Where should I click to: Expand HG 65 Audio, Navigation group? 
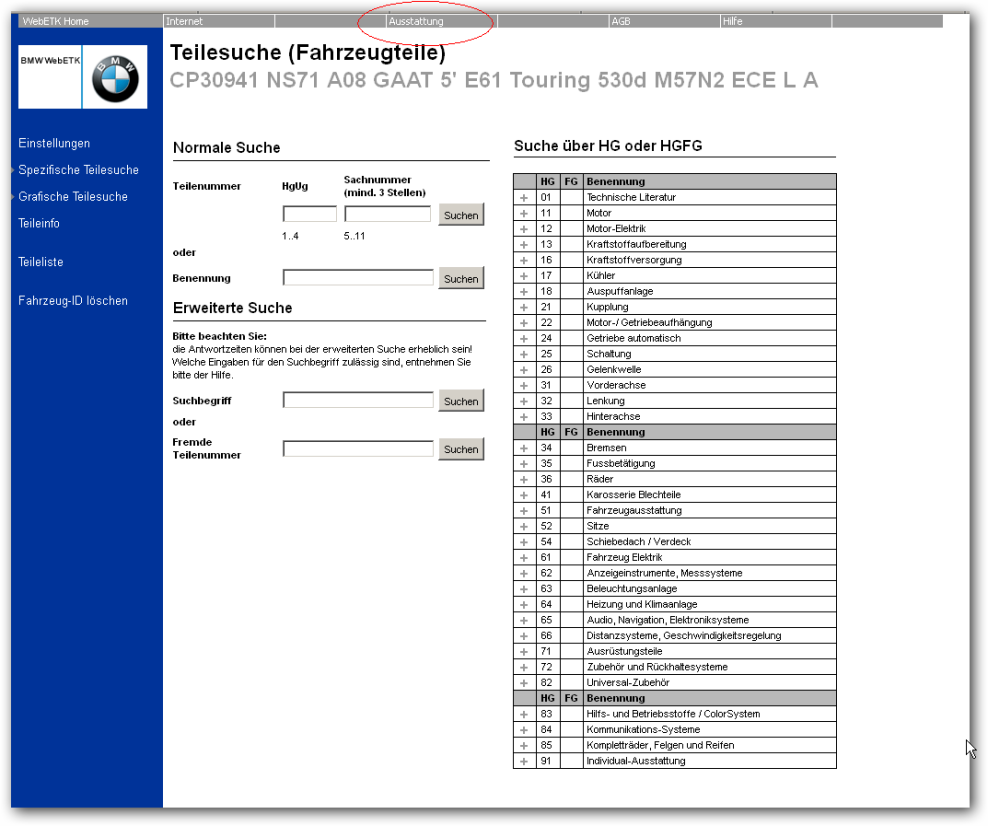tap(524, 621)
